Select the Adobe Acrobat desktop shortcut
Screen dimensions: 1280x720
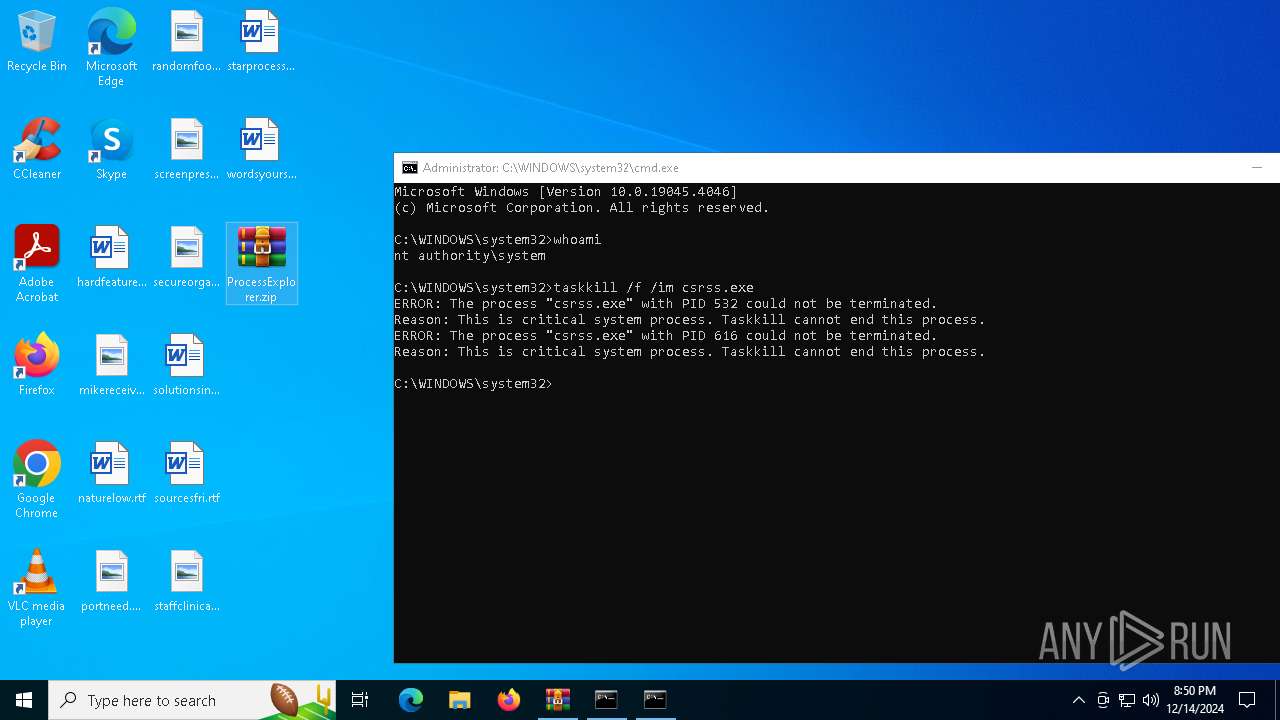coord(37,264)
